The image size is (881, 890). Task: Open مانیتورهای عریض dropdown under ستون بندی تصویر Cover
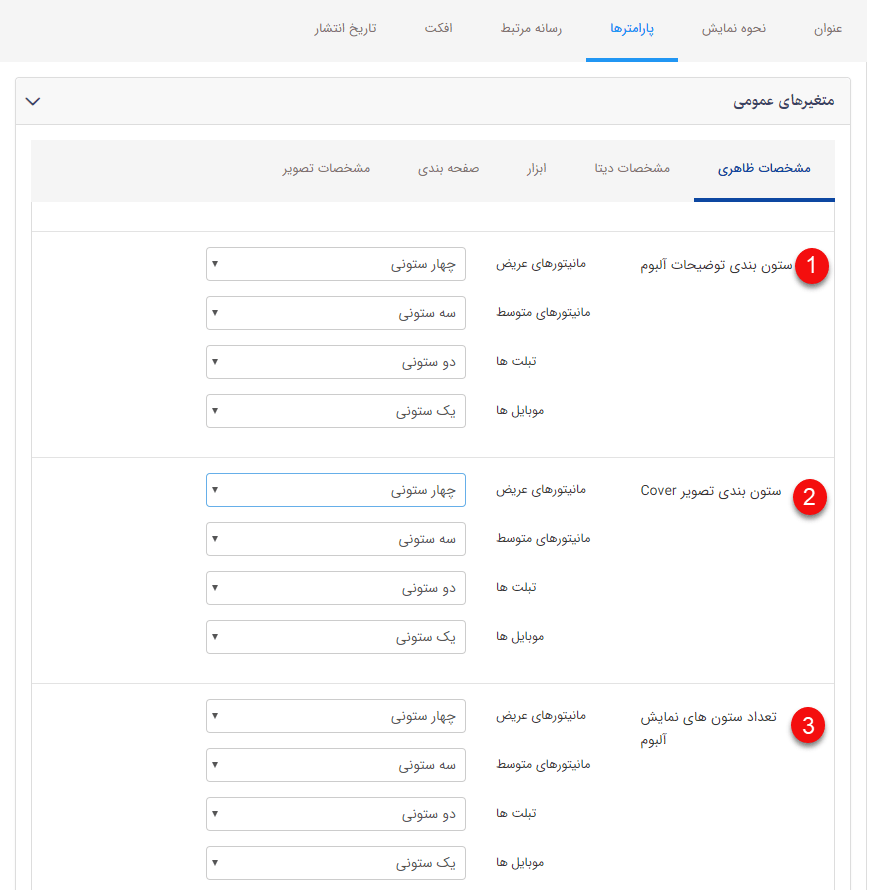[x=335, y=489]
